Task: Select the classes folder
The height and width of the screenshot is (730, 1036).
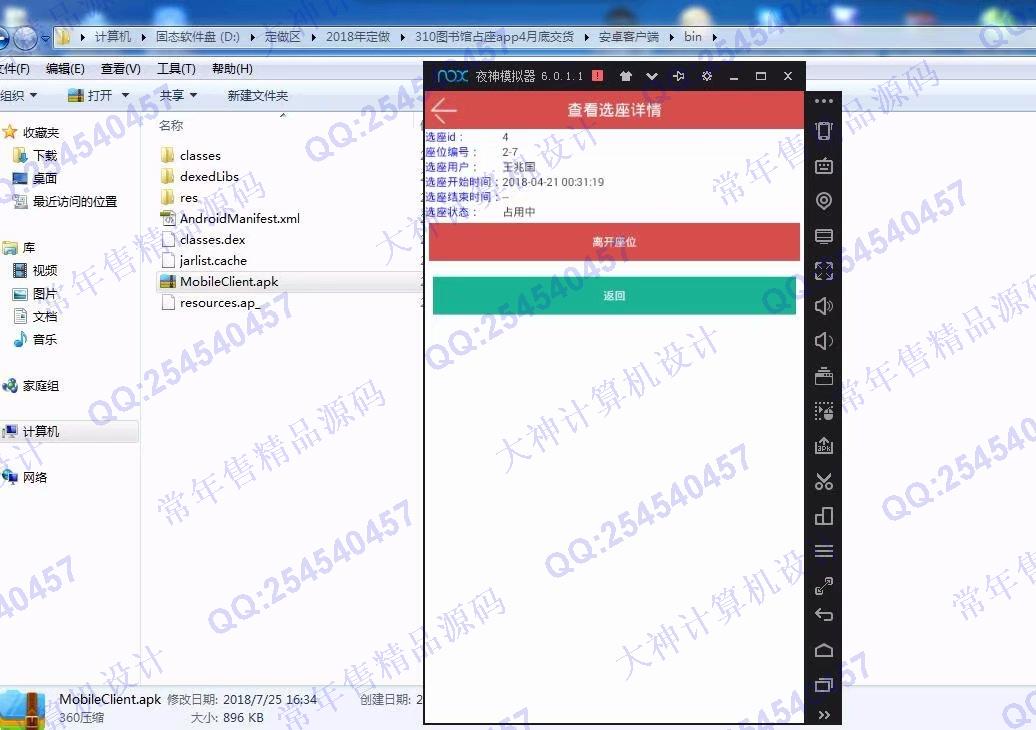Action: coord(191,155)
